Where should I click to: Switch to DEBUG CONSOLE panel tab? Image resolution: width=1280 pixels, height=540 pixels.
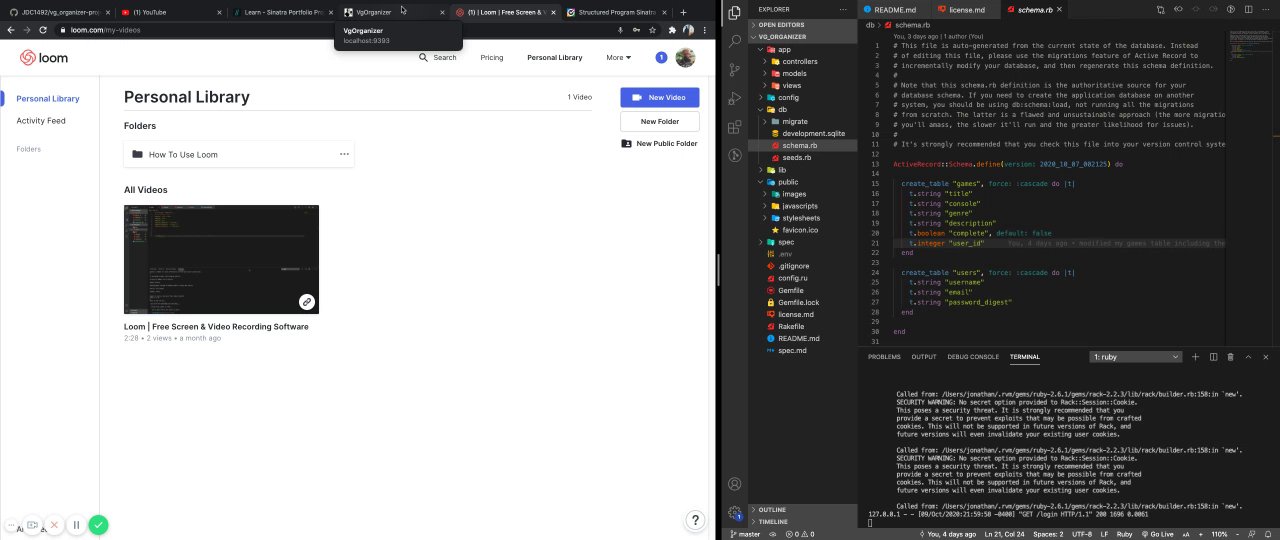tap(973, 357)
